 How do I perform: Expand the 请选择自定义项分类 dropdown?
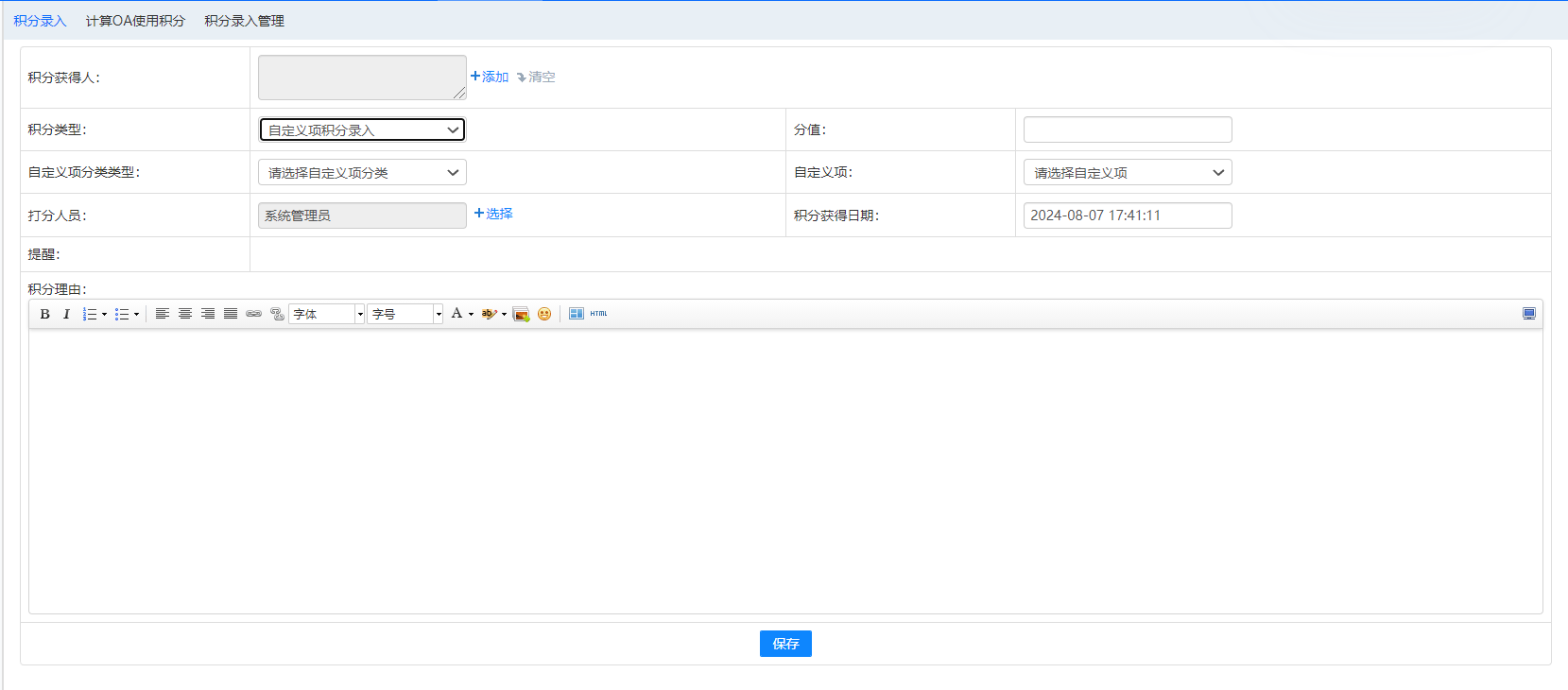pyautogui.click(x=362, y=172)
